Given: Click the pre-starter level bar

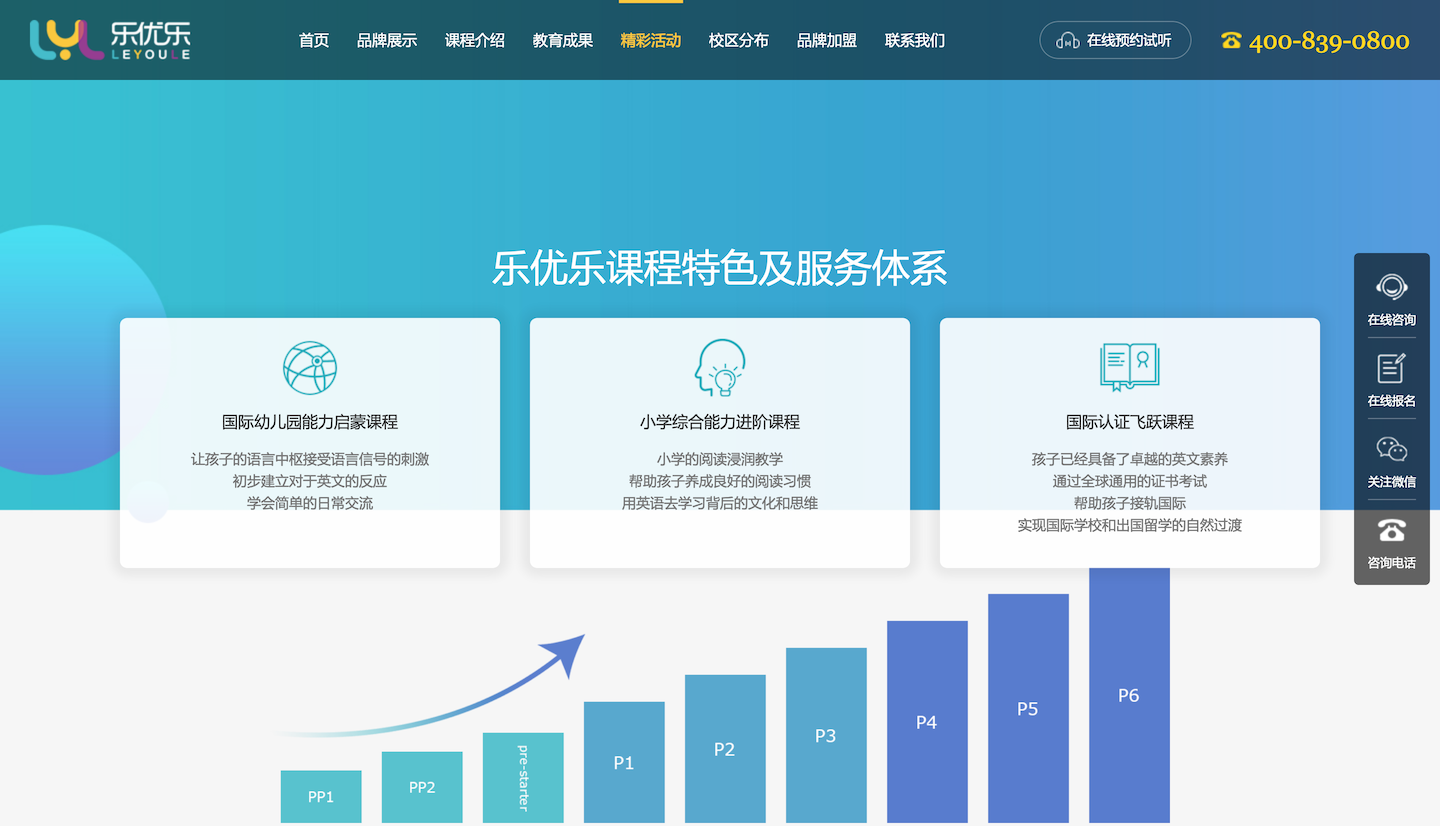Looking at the screenshot, I should [523, 777].
